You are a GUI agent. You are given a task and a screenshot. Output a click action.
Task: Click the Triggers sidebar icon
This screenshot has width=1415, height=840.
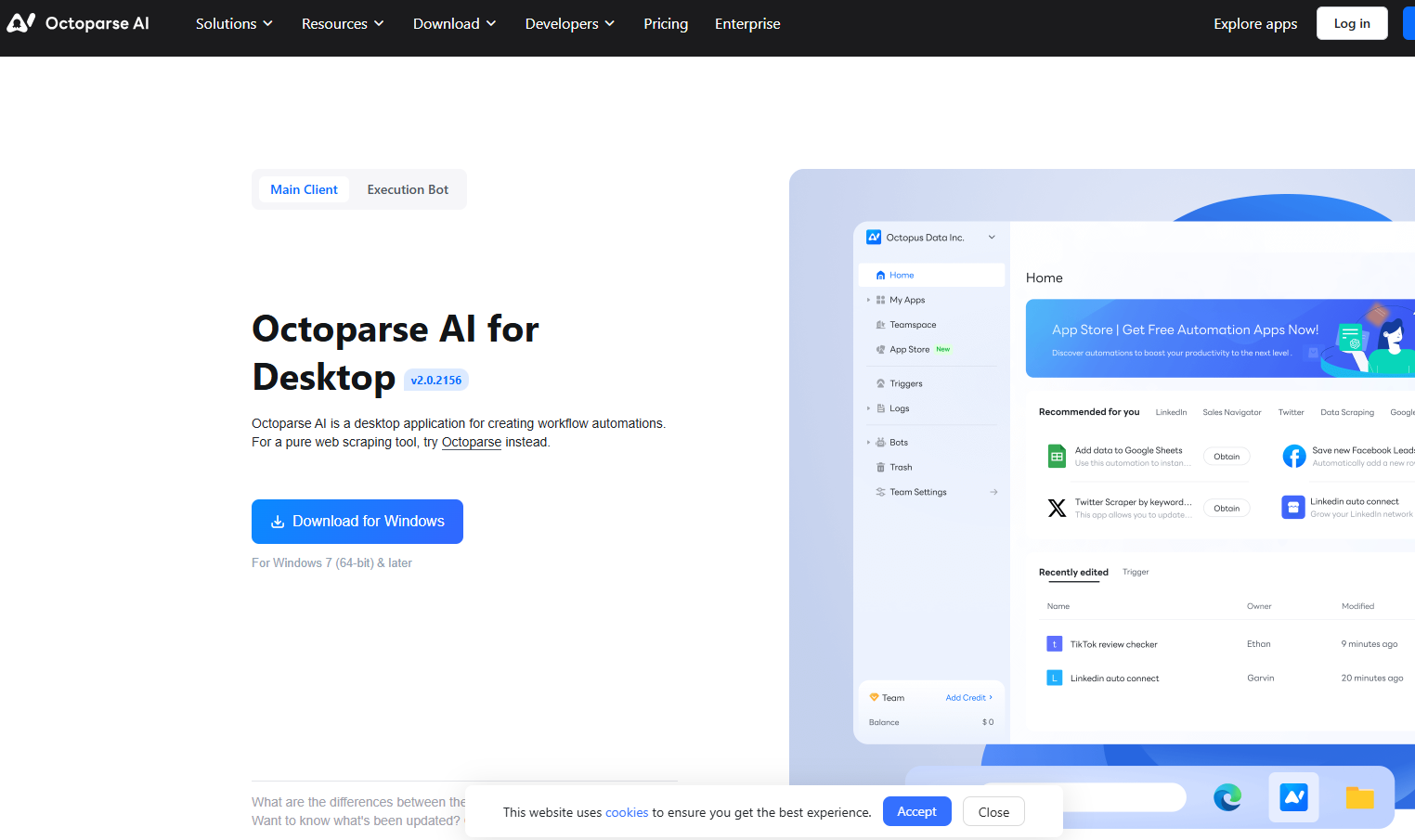880,383
